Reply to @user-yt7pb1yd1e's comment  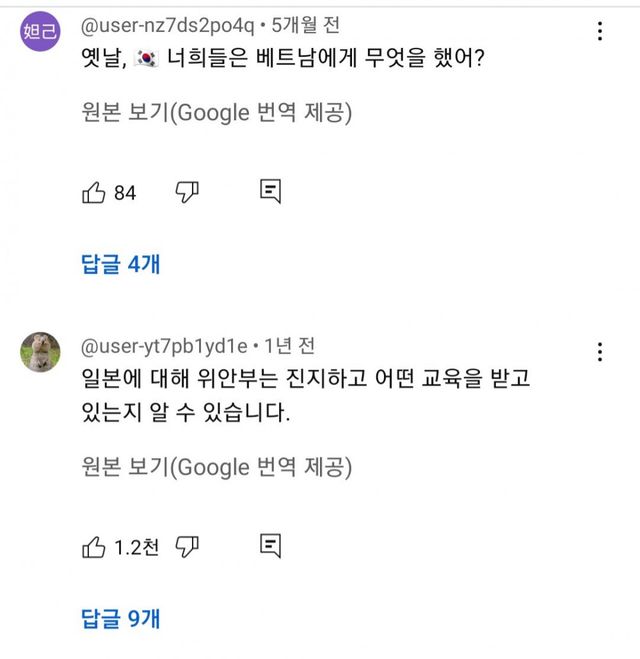point(270,545)
